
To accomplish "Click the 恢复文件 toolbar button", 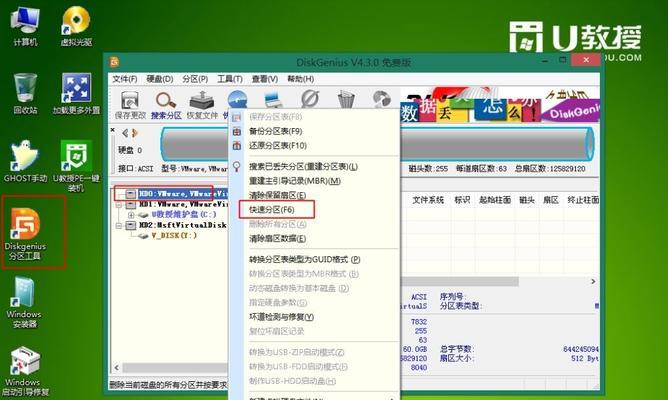I will [202, 105].
